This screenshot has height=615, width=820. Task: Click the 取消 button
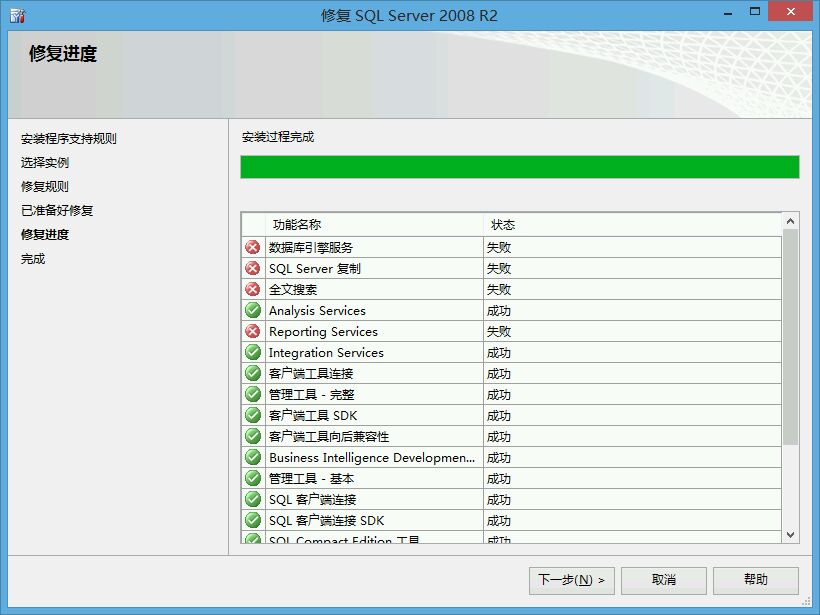[664, 580]
